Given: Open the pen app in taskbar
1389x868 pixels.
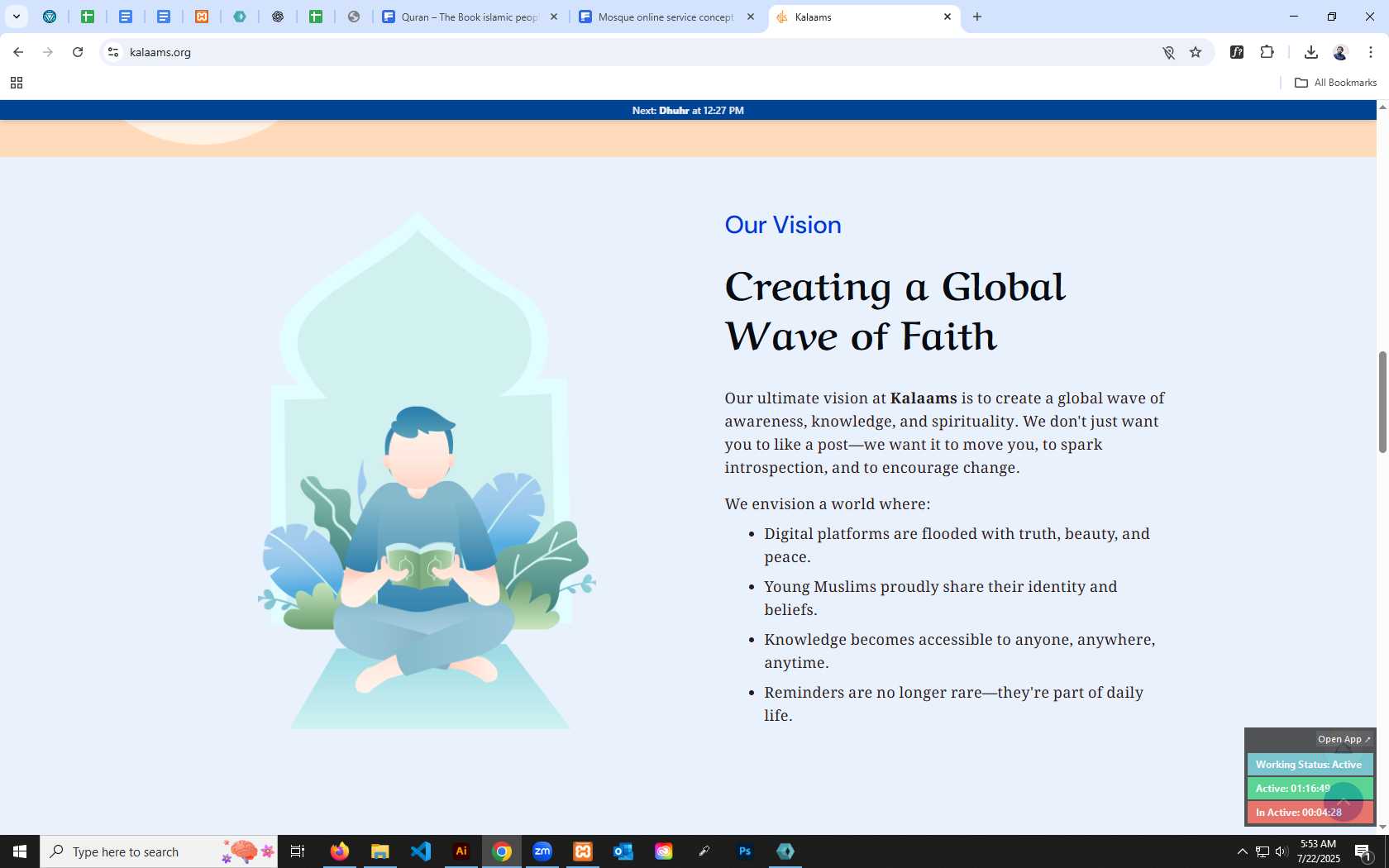Looking at the screenshot, I should pos(704,851).
